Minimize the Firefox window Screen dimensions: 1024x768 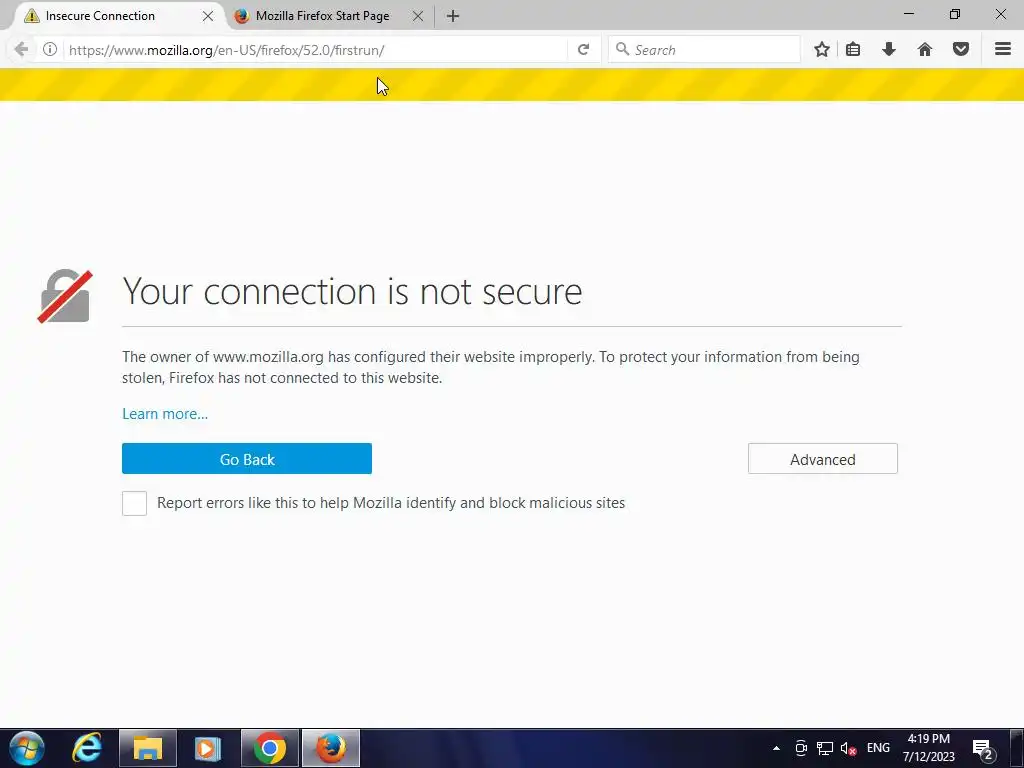coord(908,14)
